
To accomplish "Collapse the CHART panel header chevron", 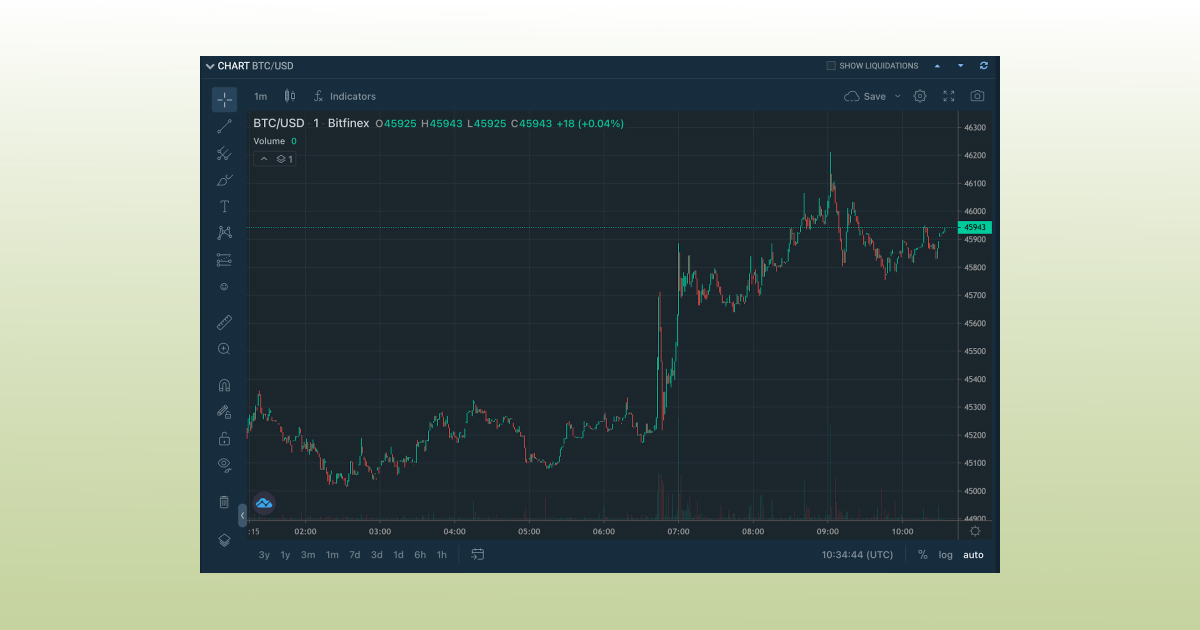I will click(x=208, y=66).
